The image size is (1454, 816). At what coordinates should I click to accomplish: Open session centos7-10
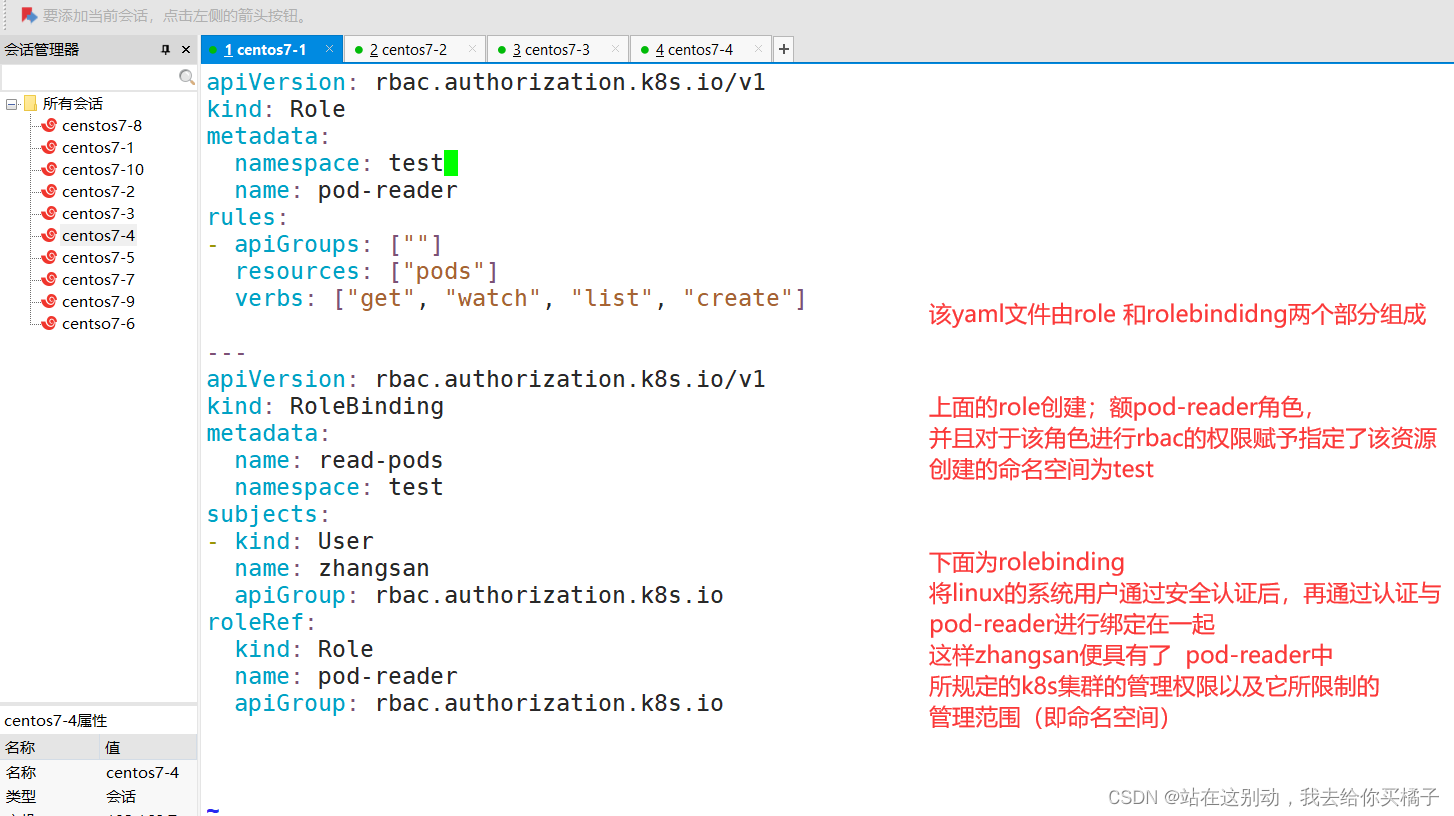tap(103, 170)
